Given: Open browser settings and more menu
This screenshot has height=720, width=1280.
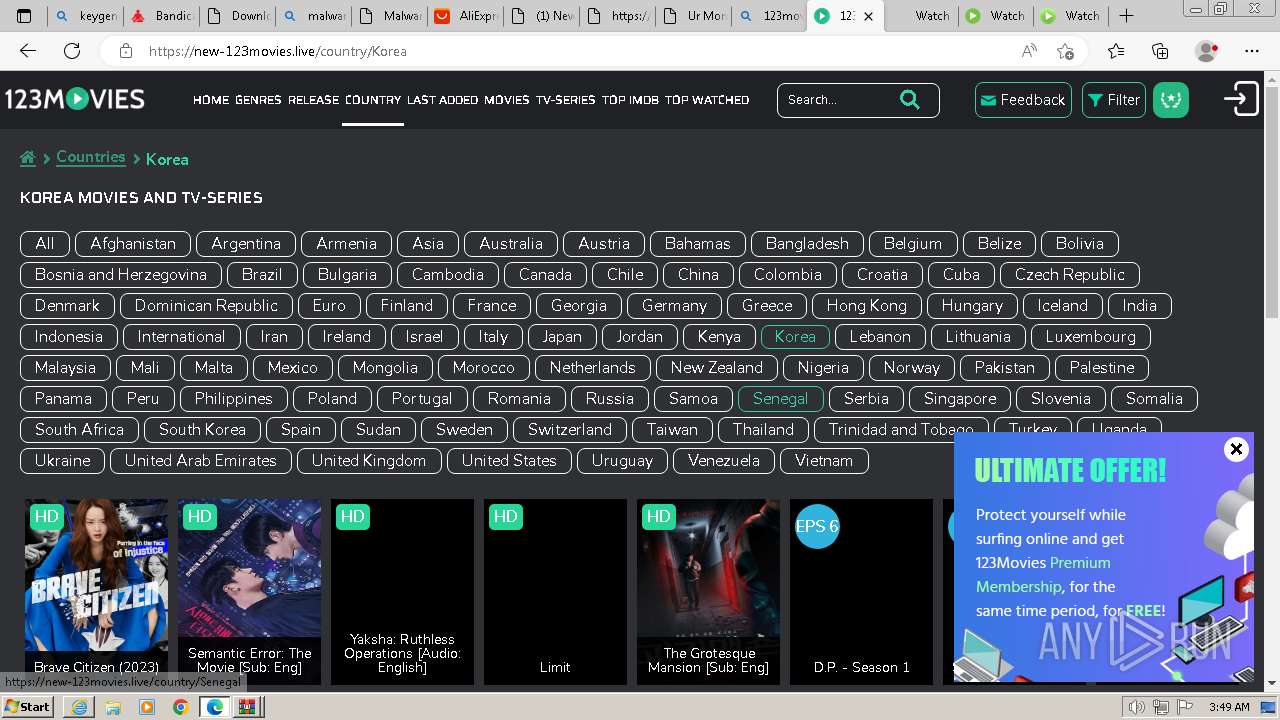Looking at the screenshot, I should [x=1252, y=51].
